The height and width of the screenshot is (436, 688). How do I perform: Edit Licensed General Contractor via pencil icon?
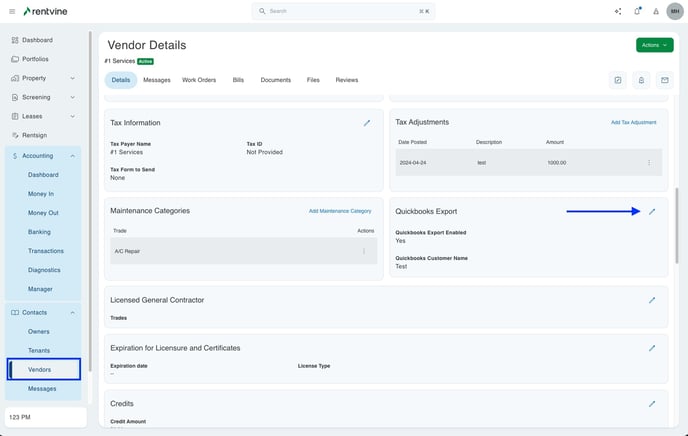pos(652,300)
